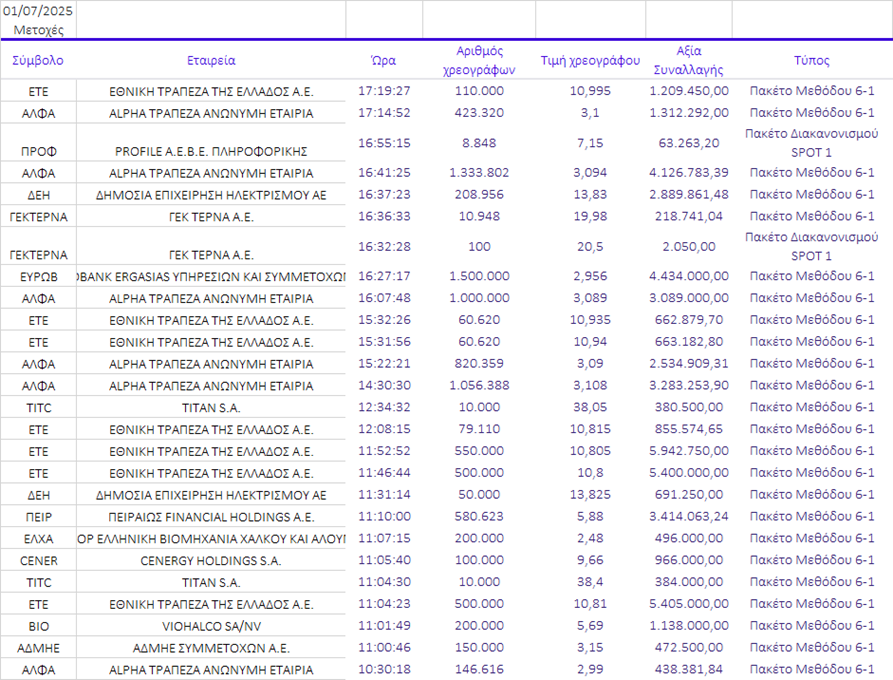Select value 472.500,00

tap(689, 648)
